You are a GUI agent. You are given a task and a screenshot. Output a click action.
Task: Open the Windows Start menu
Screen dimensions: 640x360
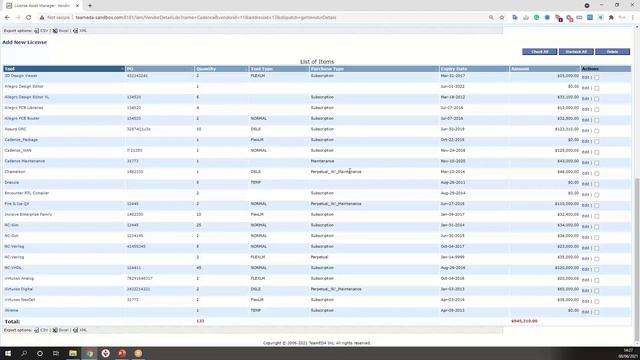pyautogui.click(x=8, y=353)
